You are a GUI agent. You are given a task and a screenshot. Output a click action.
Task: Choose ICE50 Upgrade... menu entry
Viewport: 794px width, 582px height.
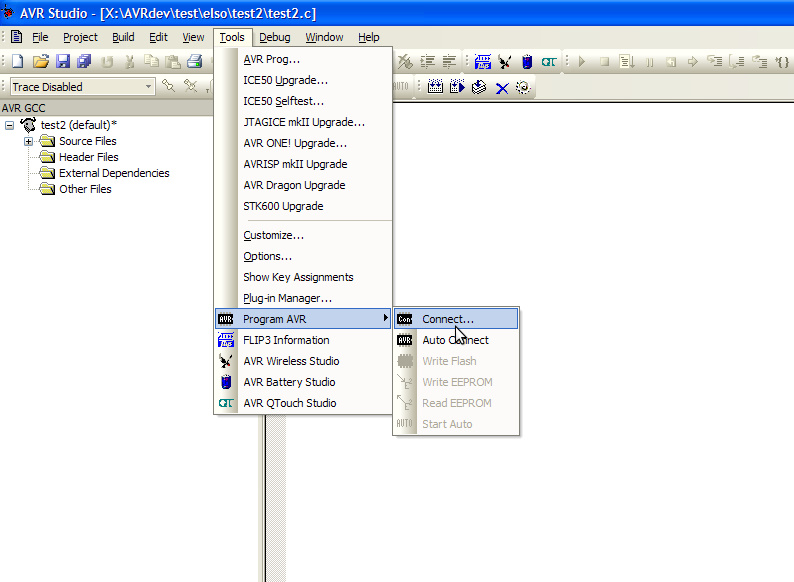pyautogui.click(x=303, y=80)
